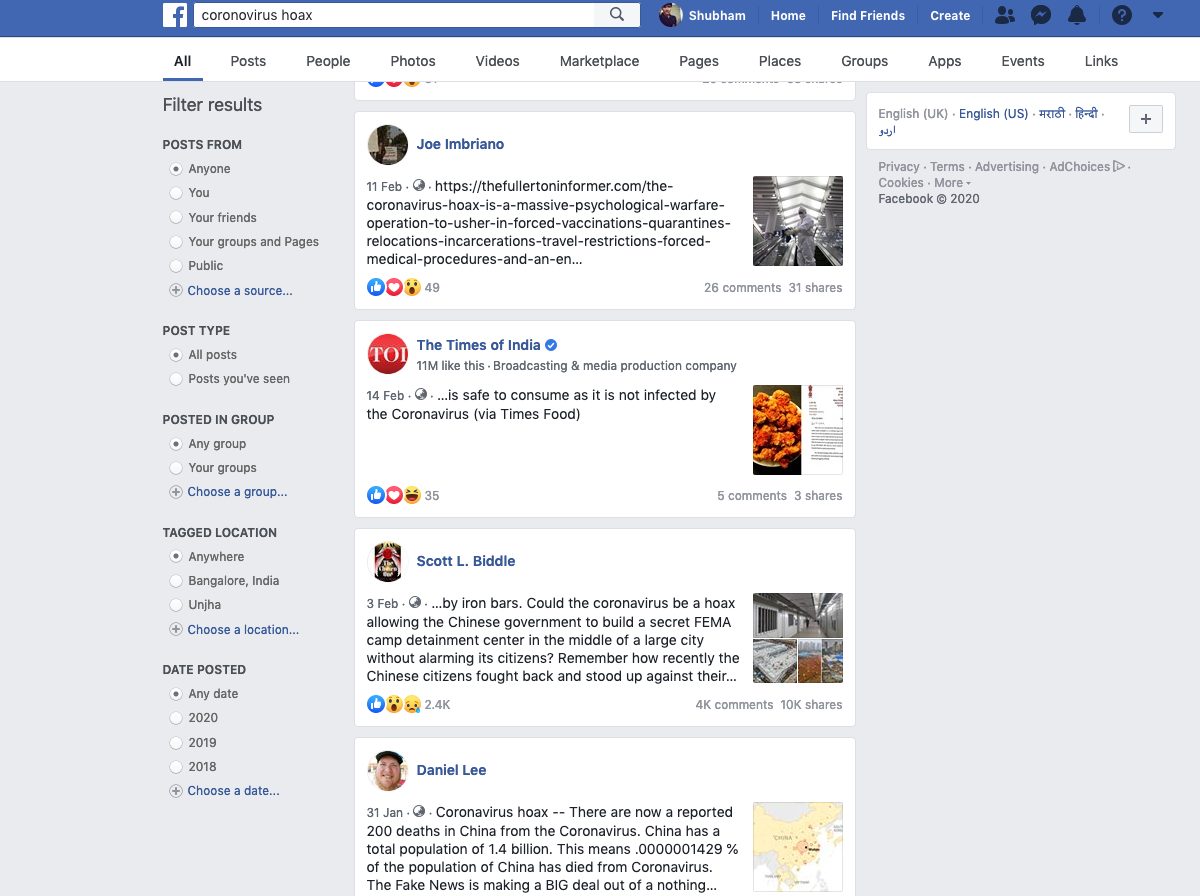1200x896 pixels.
Task: Click Joe Imbriano's profile avatar
Action: 387,145
